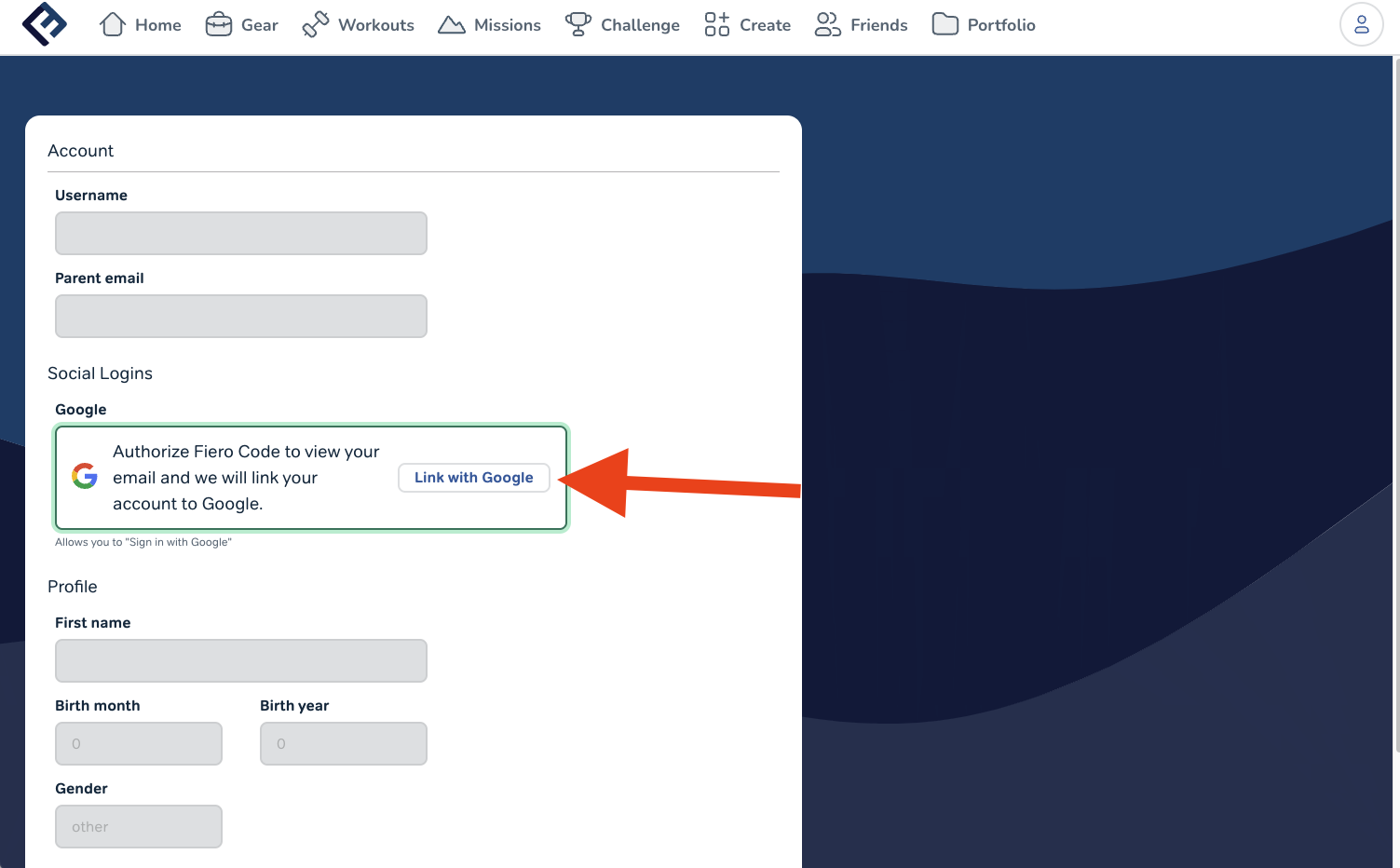Click the Google G logo
Screen dimensions: 1400x868
tap(85, 476)
